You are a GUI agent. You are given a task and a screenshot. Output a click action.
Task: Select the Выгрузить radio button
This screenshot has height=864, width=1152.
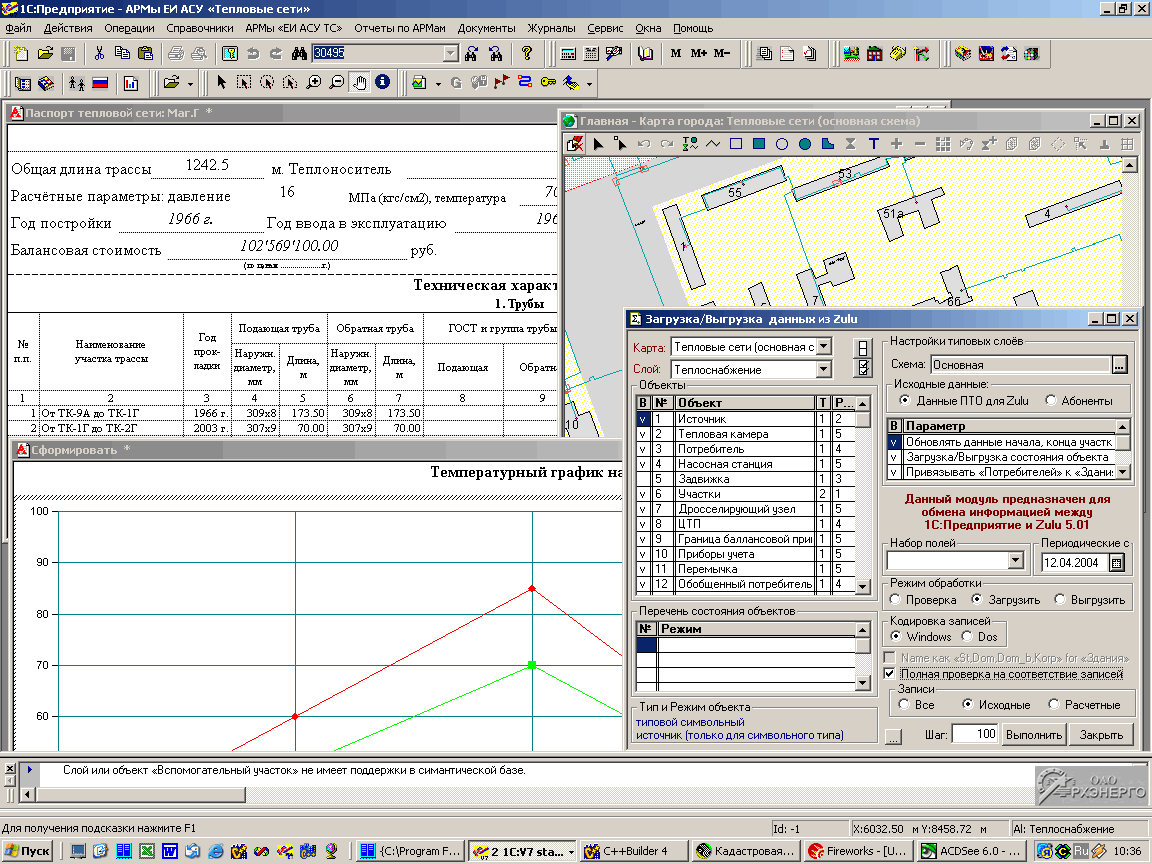1060,600
